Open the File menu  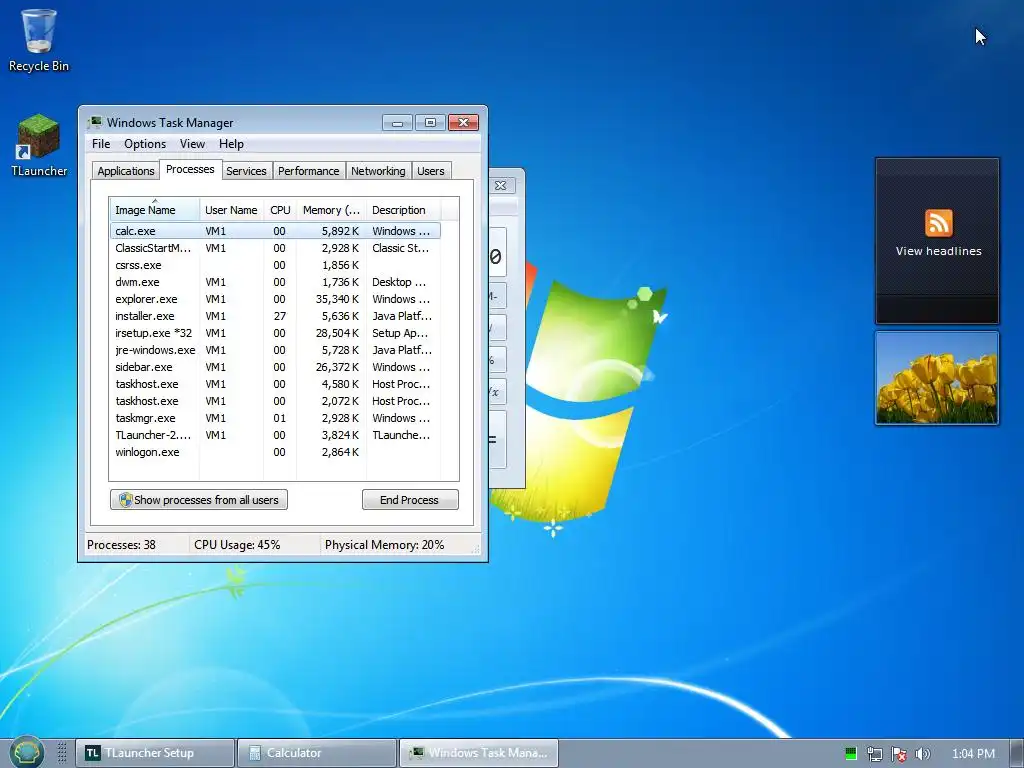[101, 144]
